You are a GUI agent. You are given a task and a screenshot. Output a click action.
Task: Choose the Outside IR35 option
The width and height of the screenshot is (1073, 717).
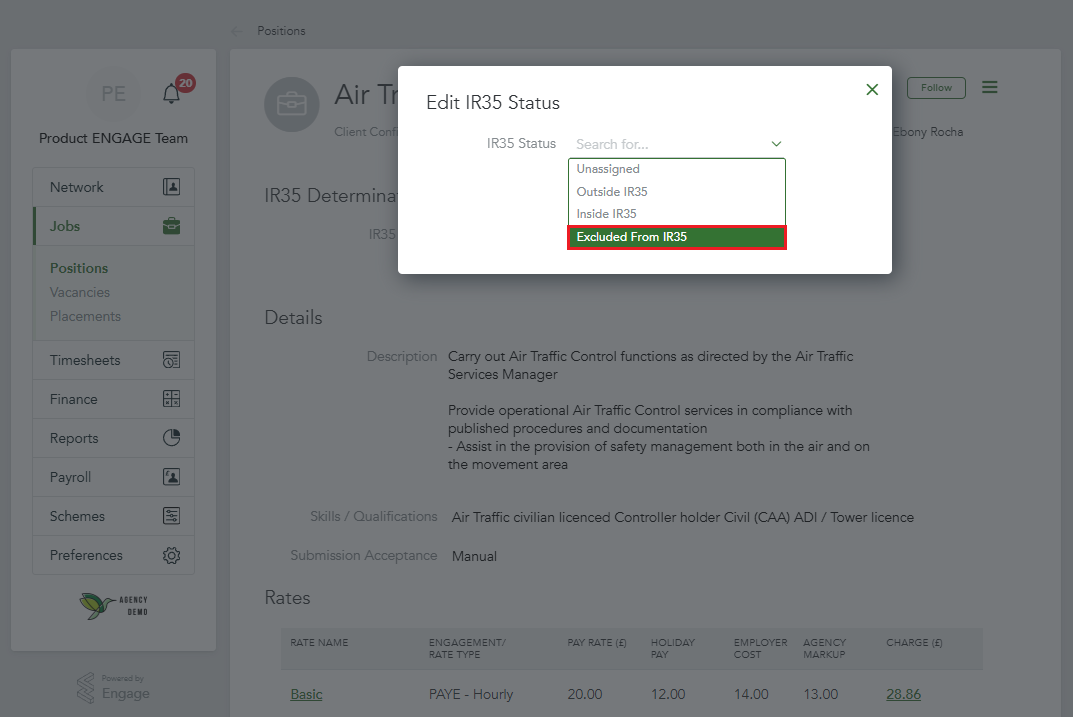[677, 192]
